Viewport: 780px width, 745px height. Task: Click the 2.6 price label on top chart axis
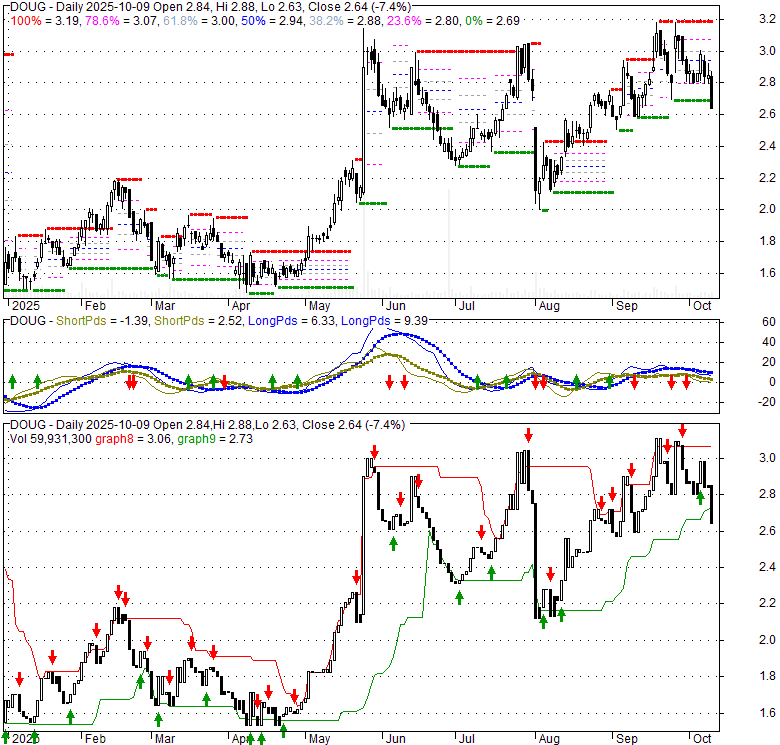coord(767,114)
